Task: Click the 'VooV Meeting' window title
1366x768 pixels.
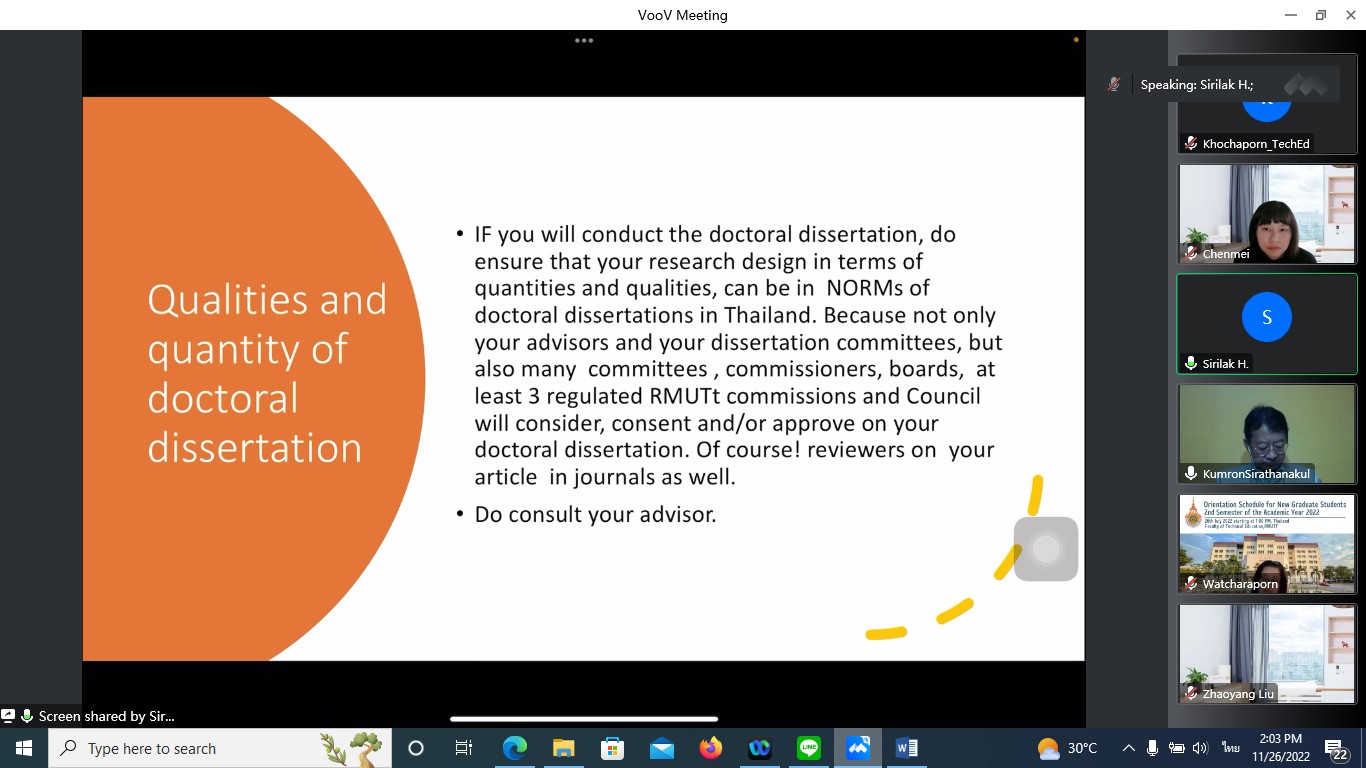Action: [x=683, y=15]
